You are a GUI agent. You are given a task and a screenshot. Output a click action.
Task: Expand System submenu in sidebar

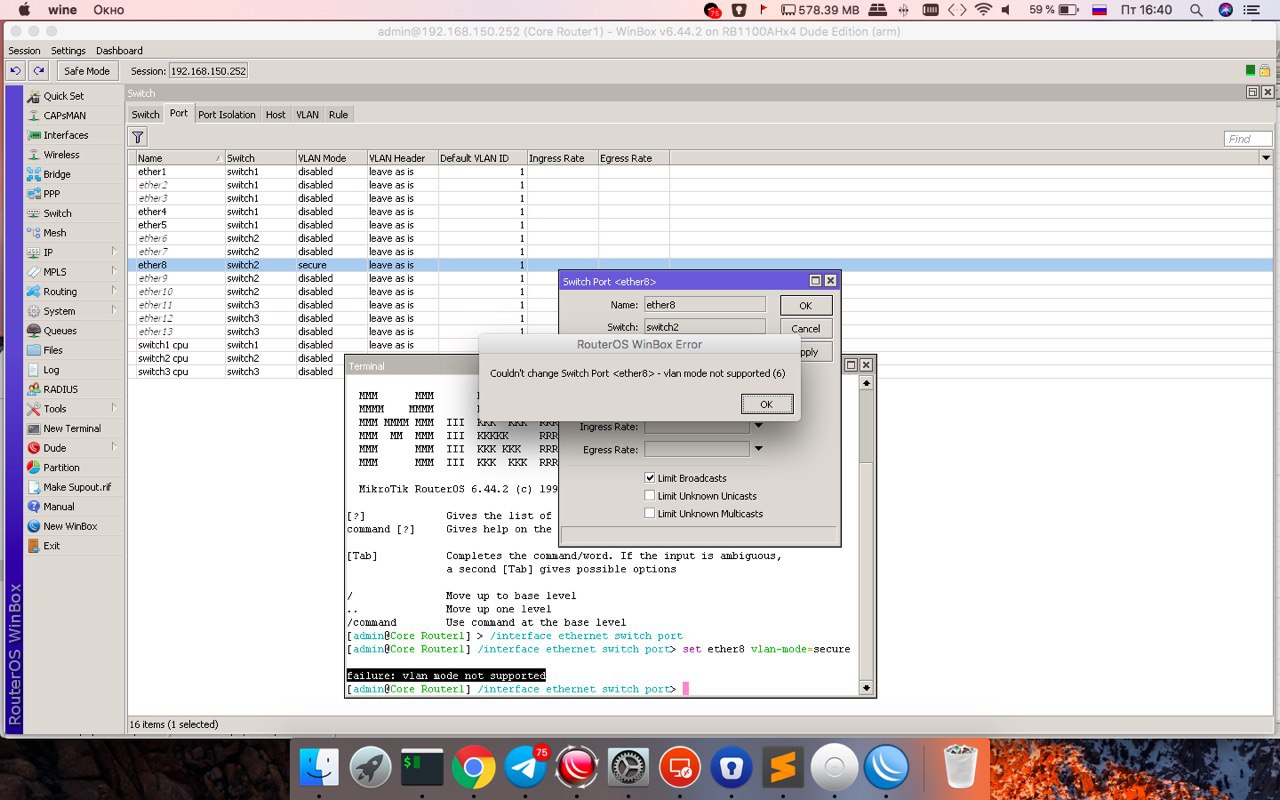pyautogui.click(x=114, y=311)
